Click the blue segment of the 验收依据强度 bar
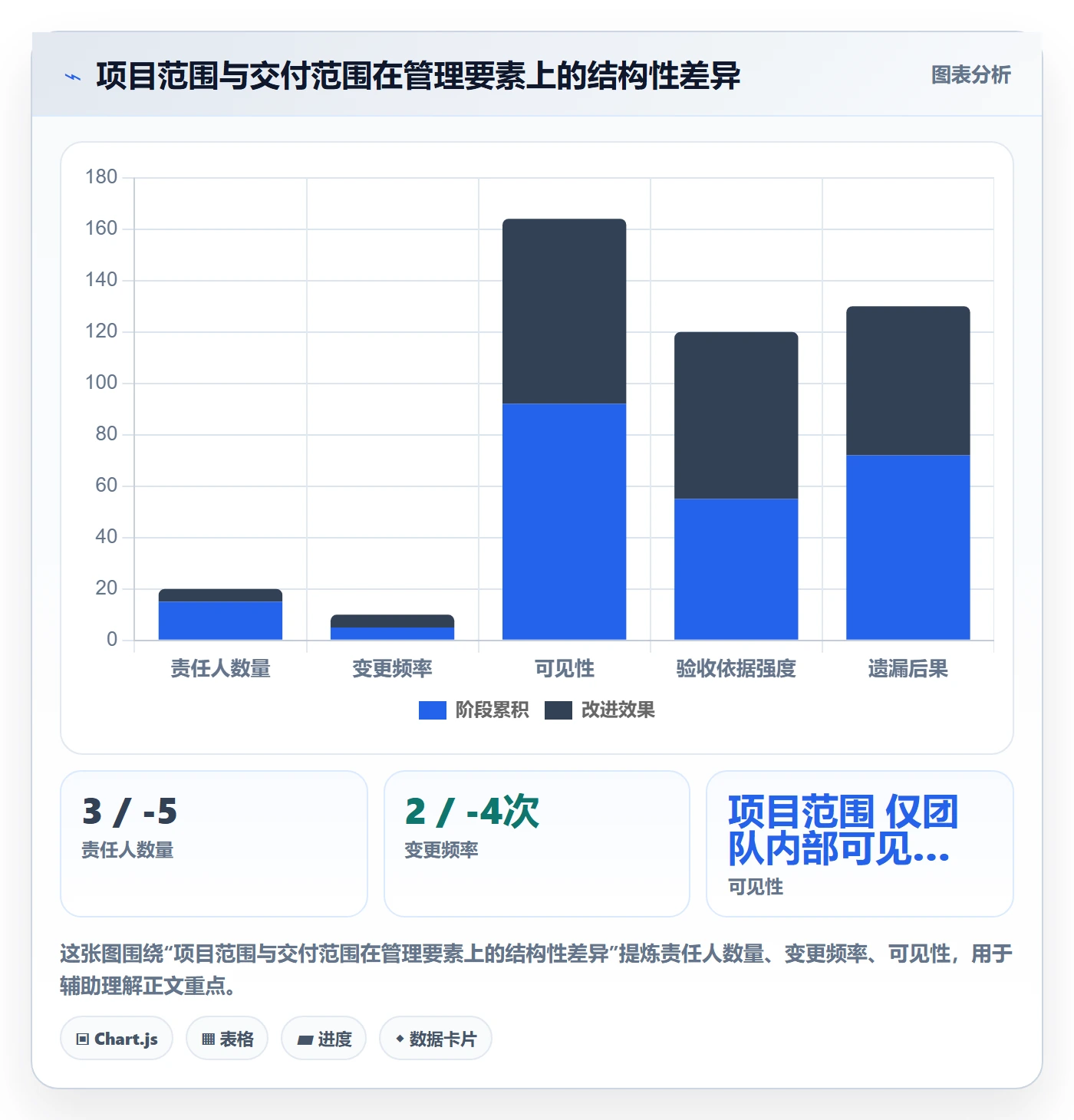The image size is (1074, 1120). [x=736, y=569]
